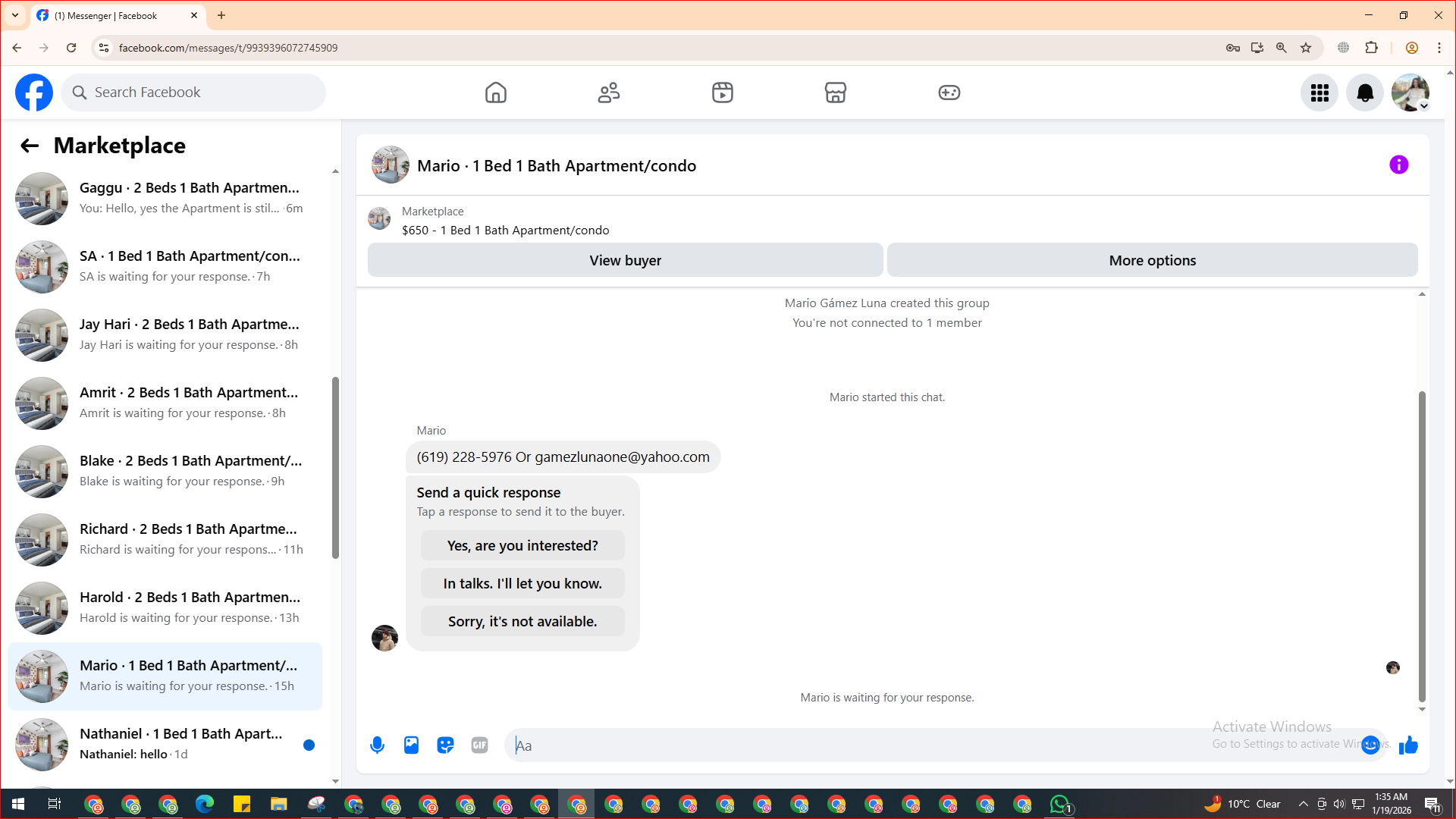The image size is (1456, 819).
Task: Click the chat messages vertical scrollbar
Action: click(x=1422, y=546)
